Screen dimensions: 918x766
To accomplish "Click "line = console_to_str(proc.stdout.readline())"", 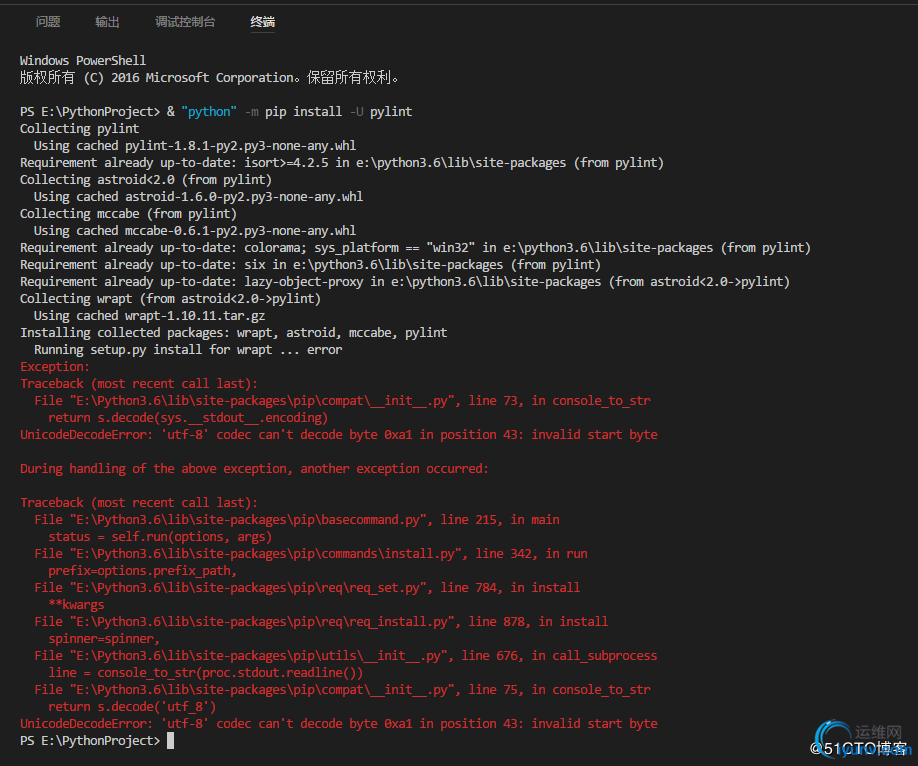I will click(205, 672).
